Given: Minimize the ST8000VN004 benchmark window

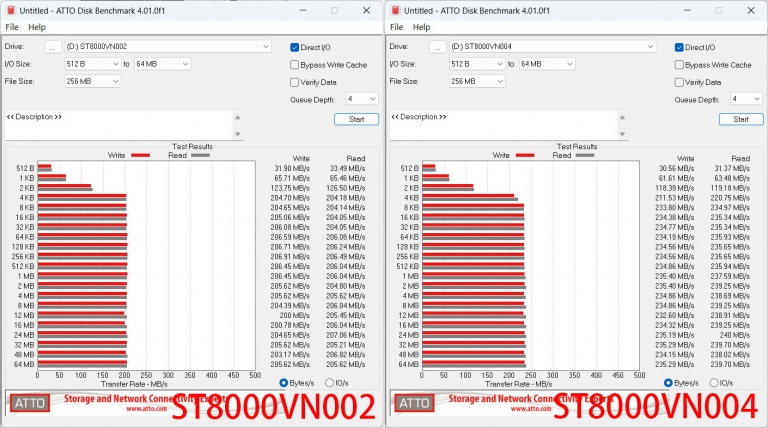Looking at the screenshot, I should point(687,10).
